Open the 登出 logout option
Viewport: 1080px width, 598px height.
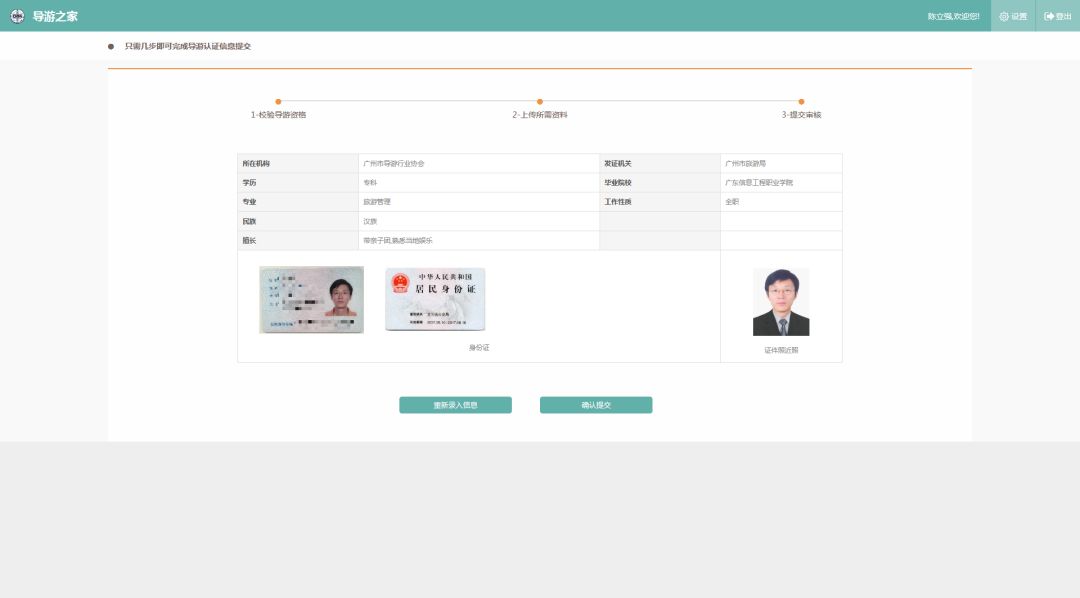[1055, 16]
